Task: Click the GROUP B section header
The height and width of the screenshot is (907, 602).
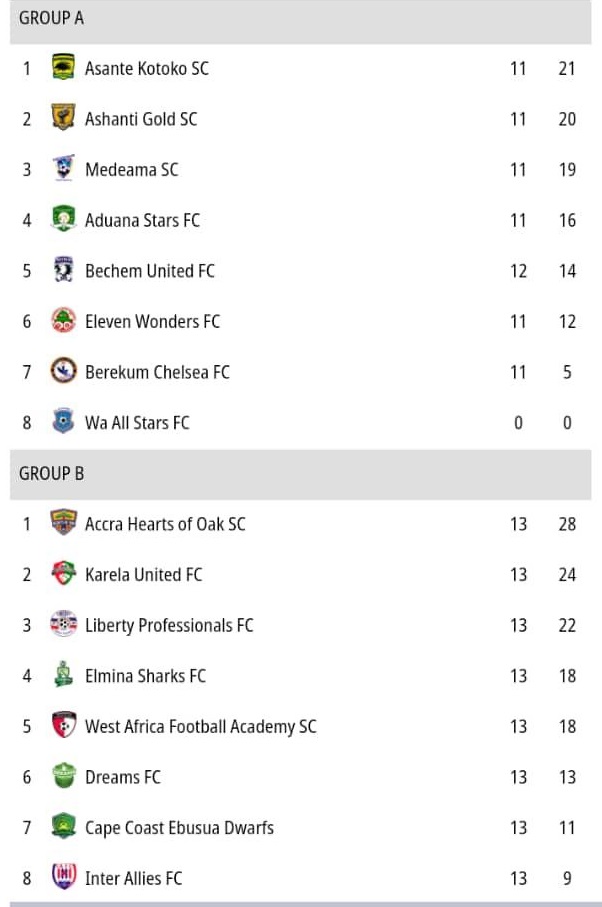Action: point(301,474)
